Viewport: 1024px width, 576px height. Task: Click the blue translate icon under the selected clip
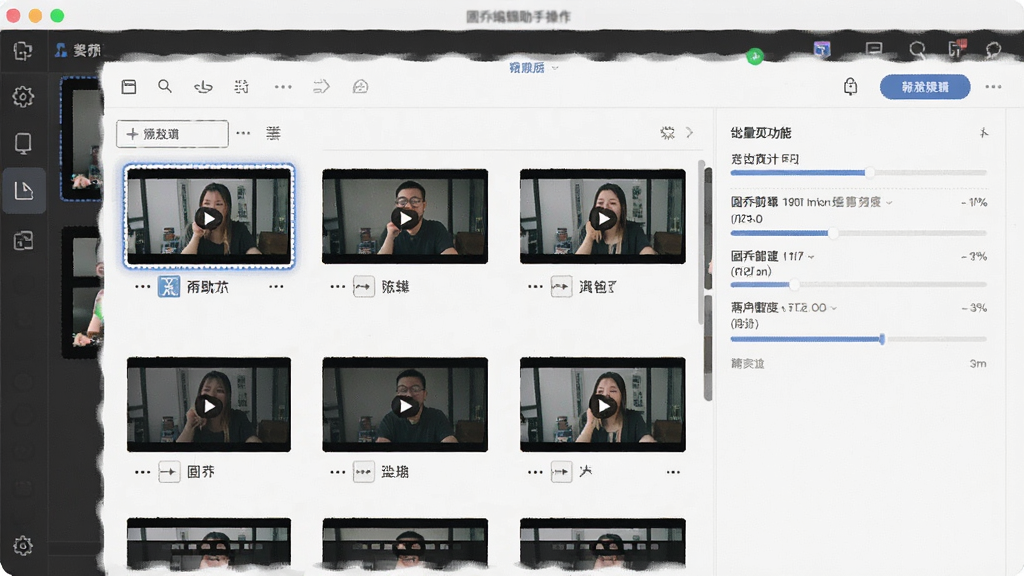point(168,286)
